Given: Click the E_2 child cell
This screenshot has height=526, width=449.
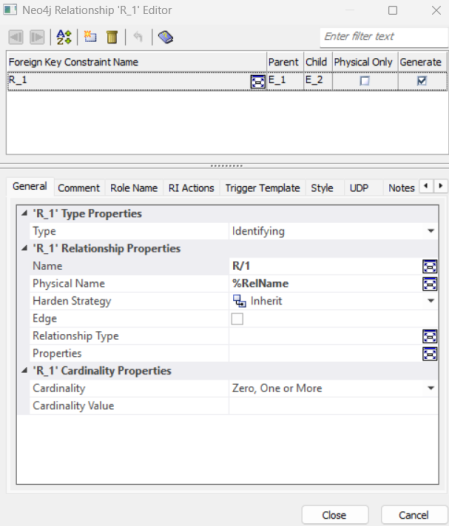Looking at the screenshot, I should point(318,81).
